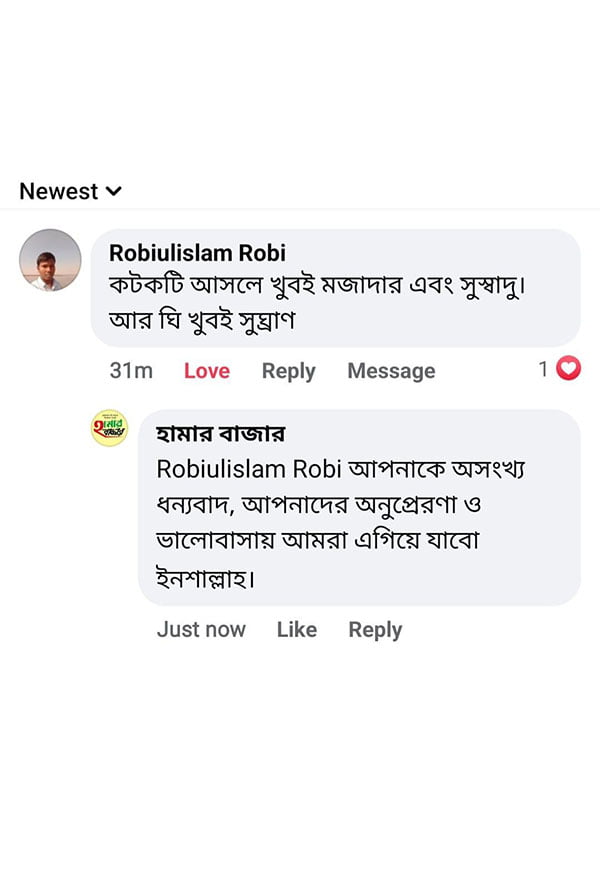Click the chevron arrow beside Newest
This screenshot has width=600, height=875.
[x=114, y=191]
